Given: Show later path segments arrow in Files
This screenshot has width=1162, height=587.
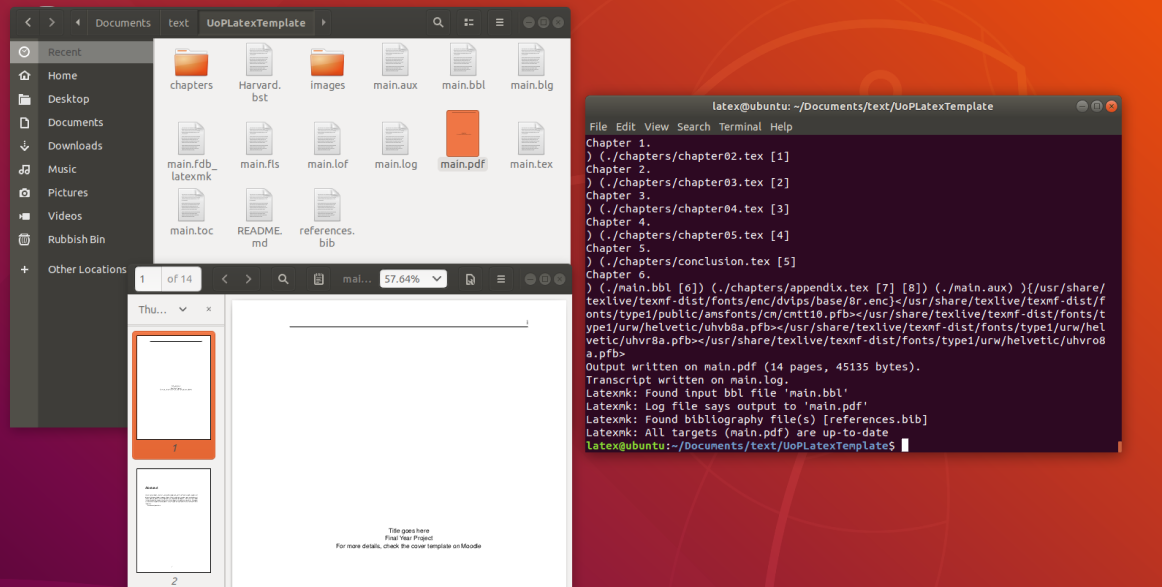Looking at the screenshot, I should tap(323, 22).
